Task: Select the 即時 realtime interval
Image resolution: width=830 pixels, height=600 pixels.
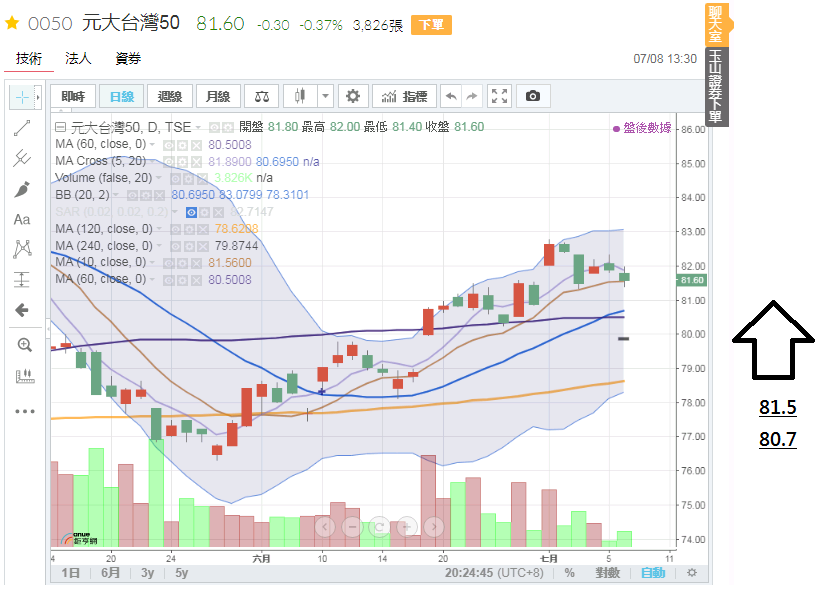Action: pos(73,96)
